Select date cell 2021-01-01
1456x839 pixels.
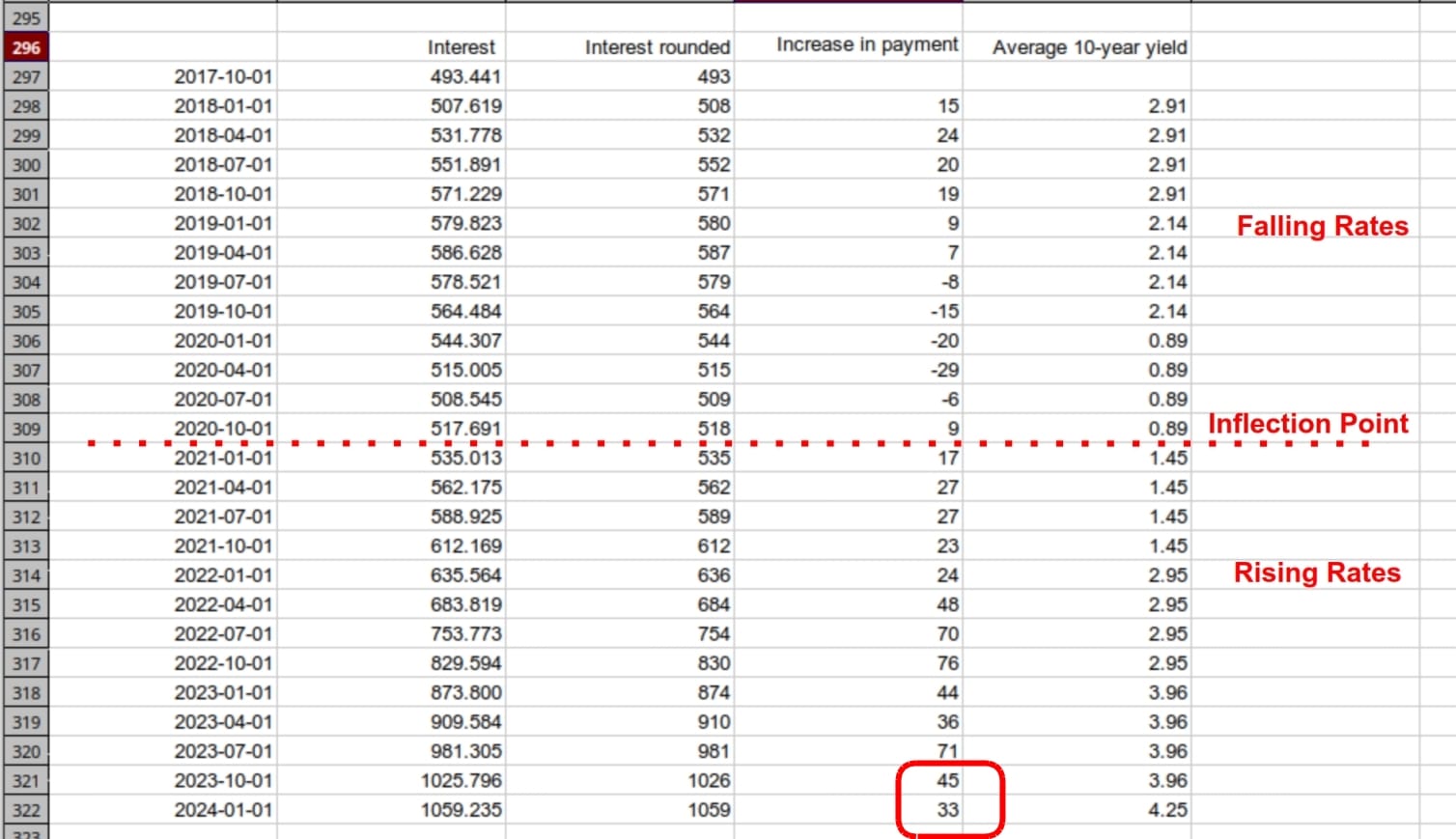tap(163, 458)
